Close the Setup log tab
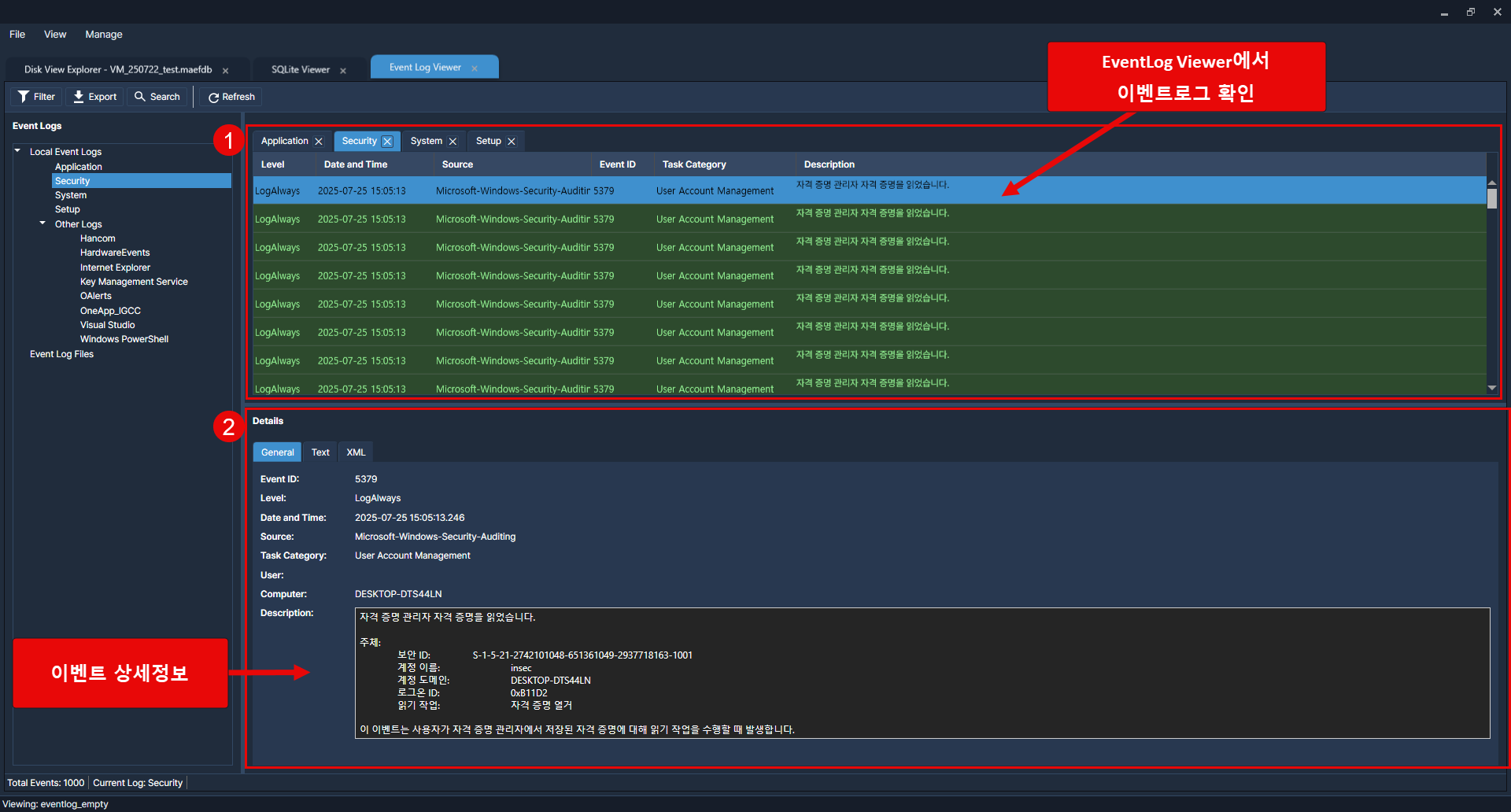 (512, 142)
